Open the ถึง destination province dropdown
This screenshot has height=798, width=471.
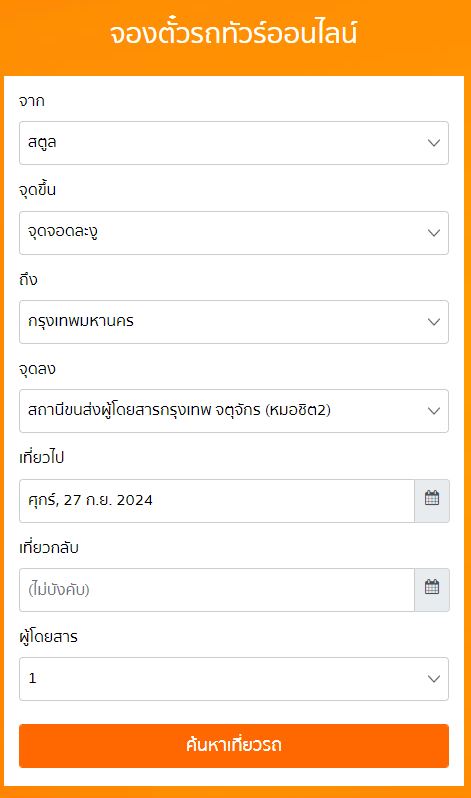(x=234, y=322)
